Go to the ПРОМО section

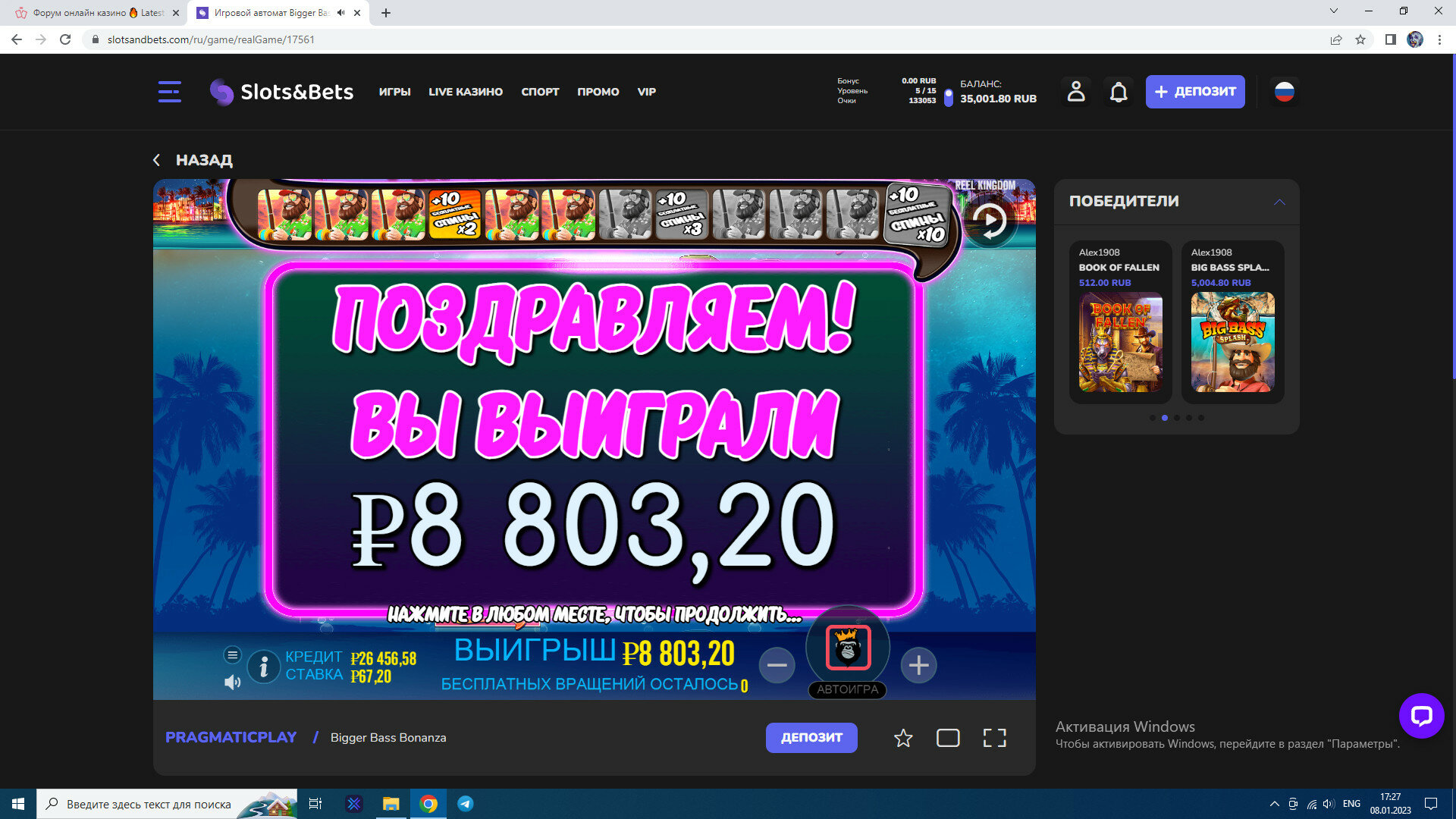(598, 92)
